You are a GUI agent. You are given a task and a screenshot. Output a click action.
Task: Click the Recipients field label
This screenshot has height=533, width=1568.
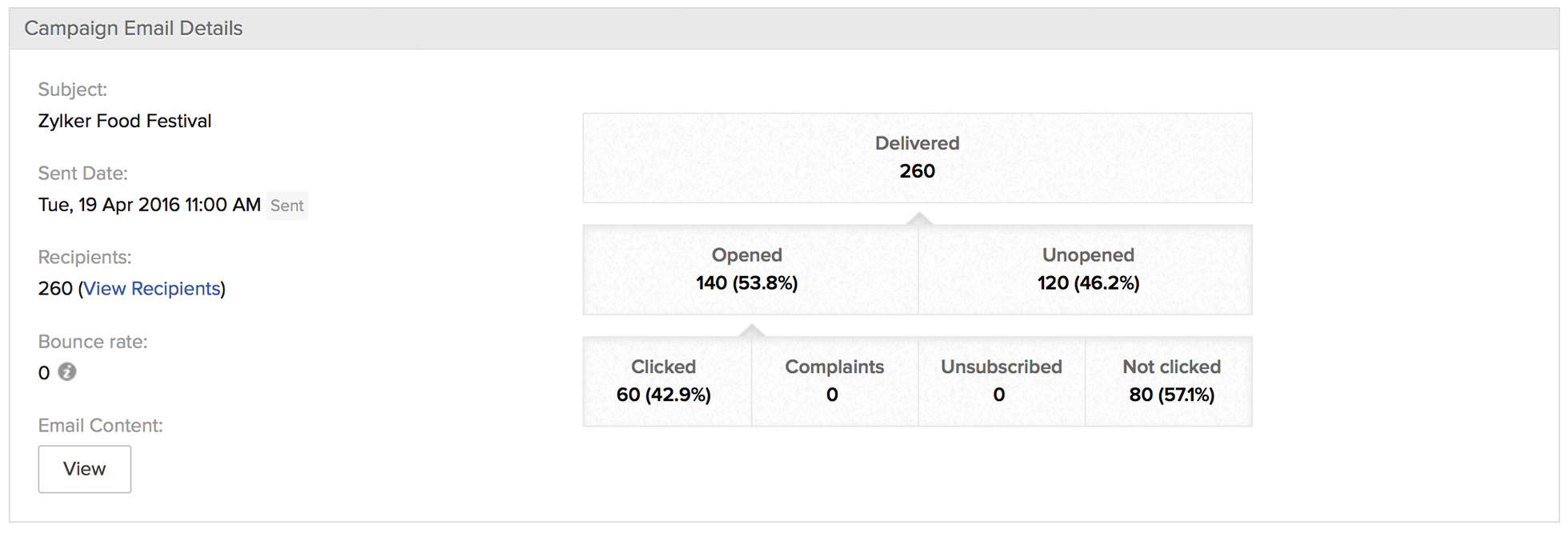(85, 258)
